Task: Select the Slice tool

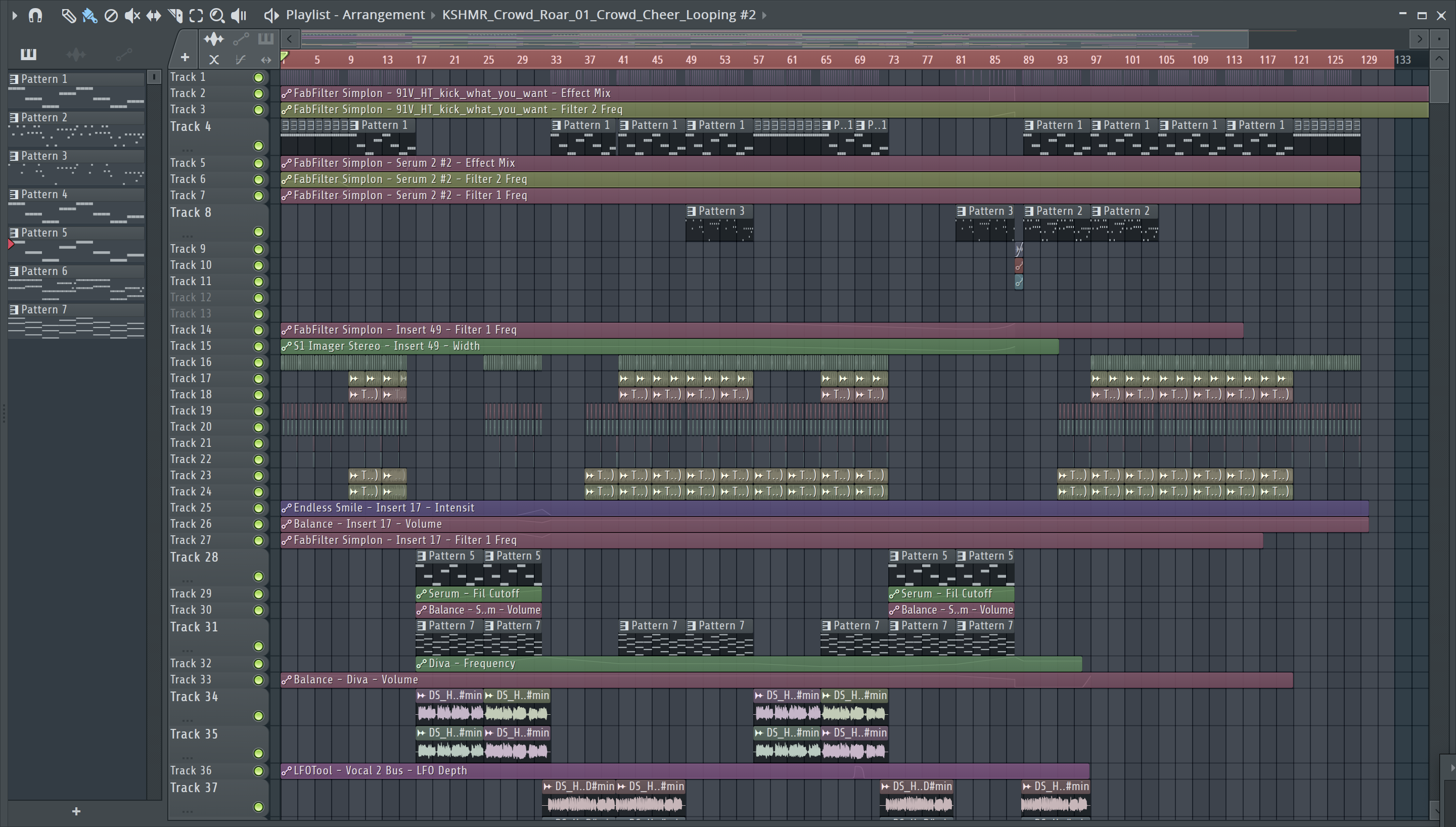Action: 175,15
